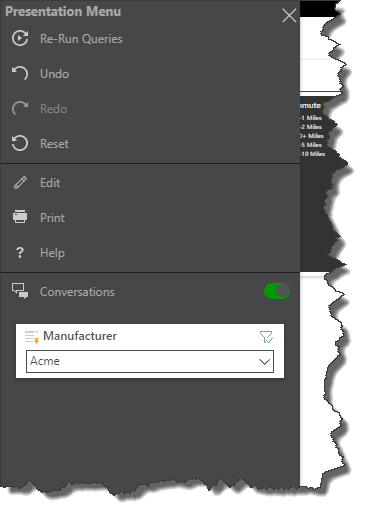The width and height of the screenshot is (369, 520).
Task: Click the Conversations speech bubbles icon
Action: [x=20, y=291]
